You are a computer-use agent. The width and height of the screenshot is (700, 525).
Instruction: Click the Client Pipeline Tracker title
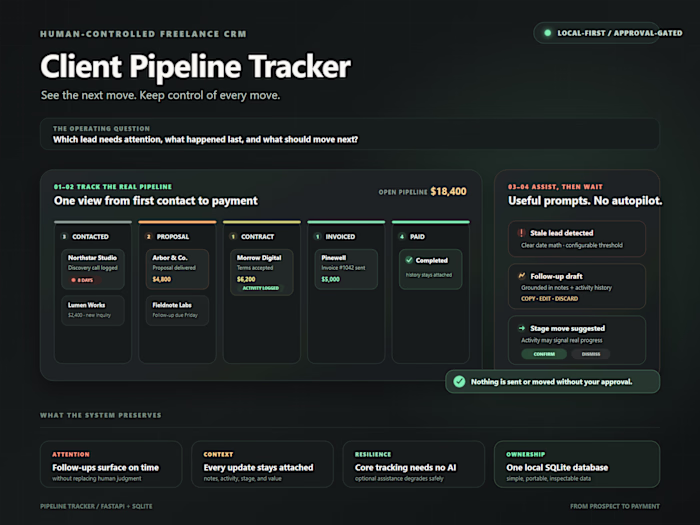[196, 67]
